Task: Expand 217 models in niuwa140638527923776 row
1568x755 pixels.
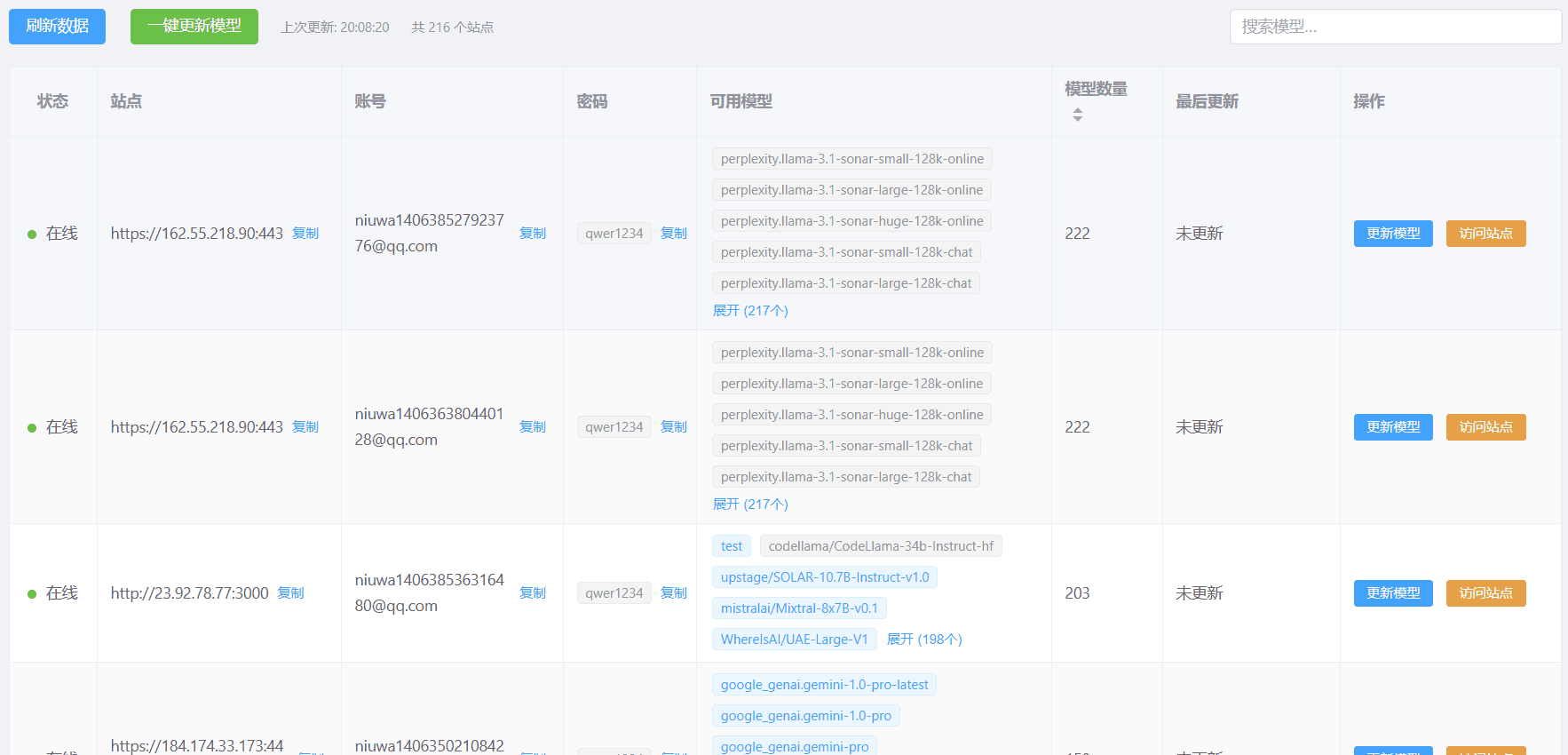Action: 750,310
